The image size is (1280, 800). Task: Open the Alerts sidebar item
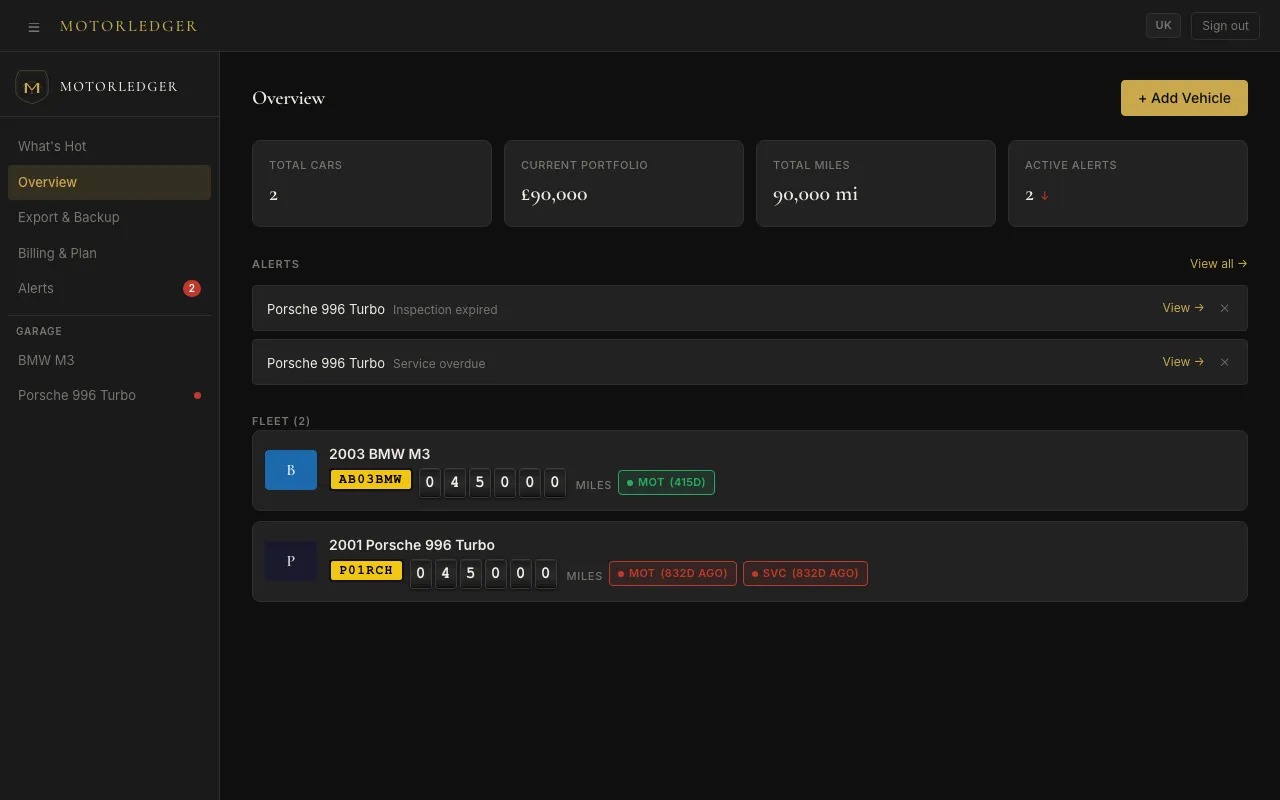[x=110, y=288]
